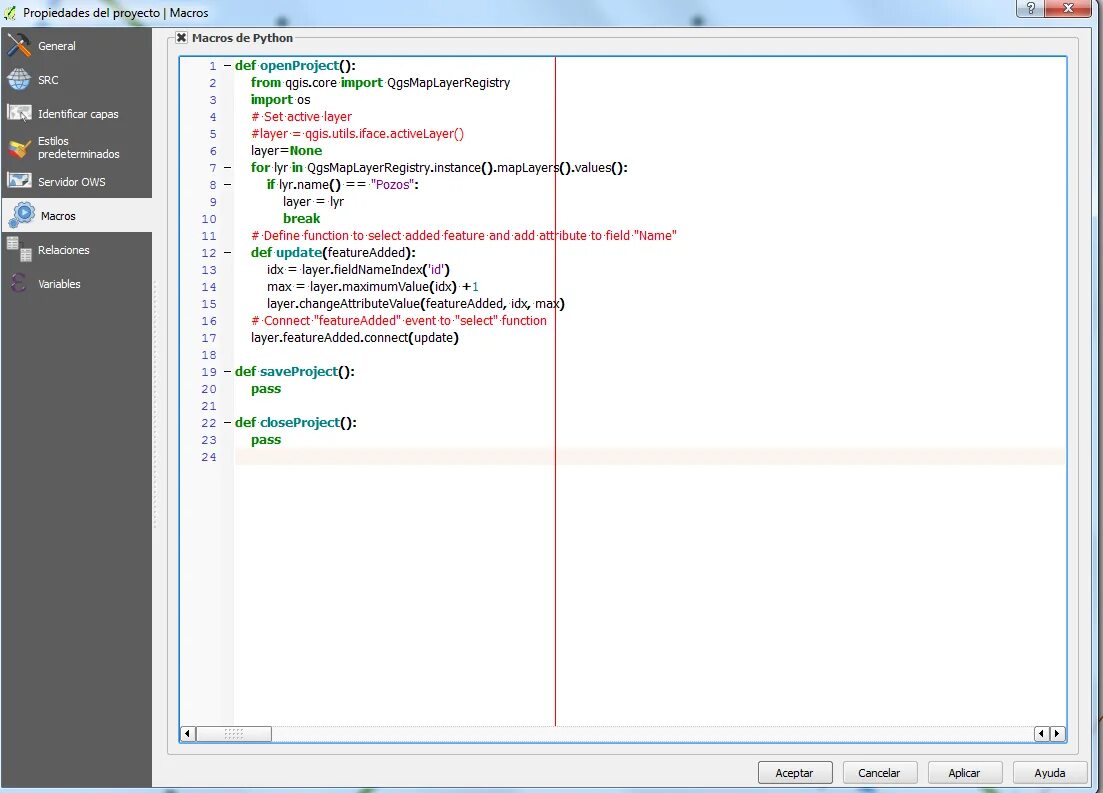The height and width of the screenshot is (793, 1103).
Task: Click the '# Connect "featureAdded"' comment
Action: coord(399,321)
